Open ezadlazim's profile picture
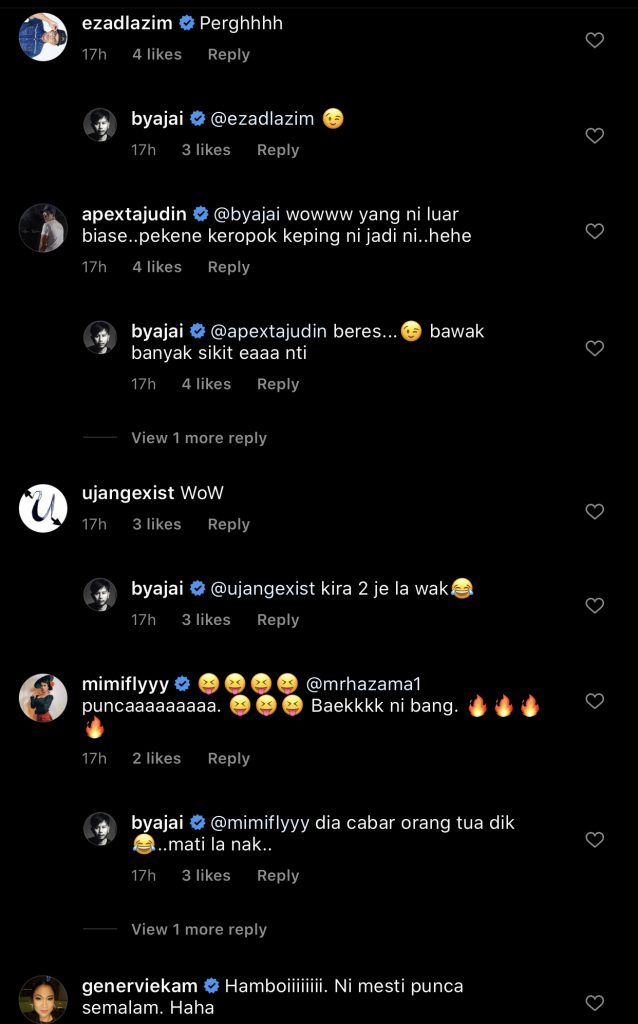Image resolution: width=638 pixels, height=1024 pixels. [43, 37]
